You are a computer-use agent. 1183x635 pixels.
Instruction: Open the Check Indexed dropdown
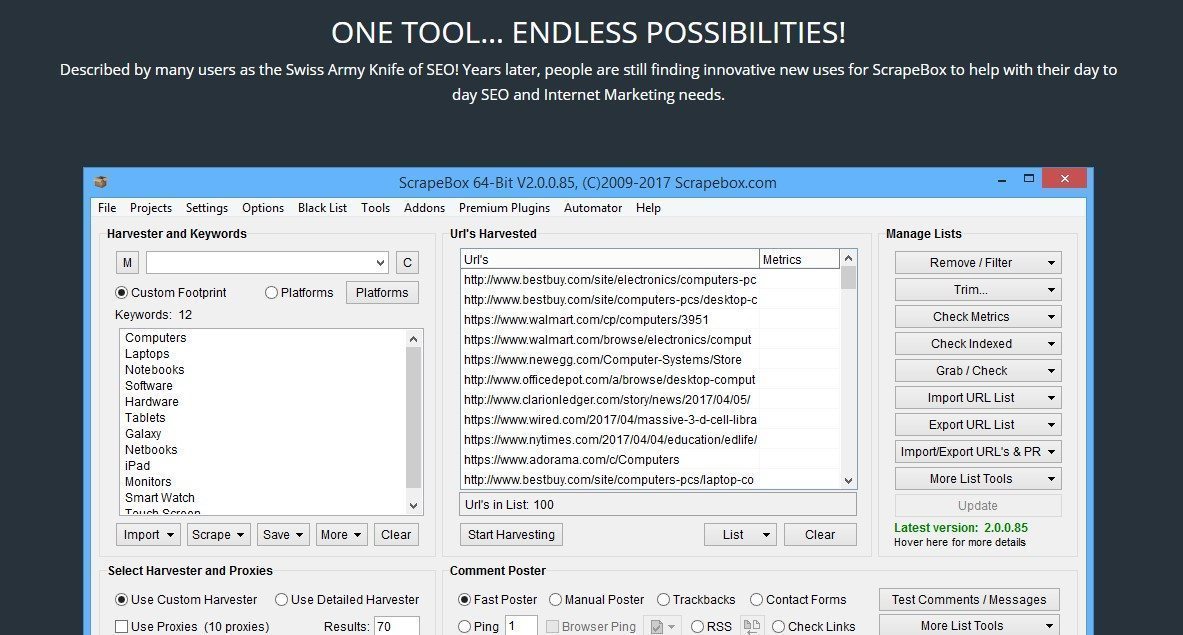point(978,344)
